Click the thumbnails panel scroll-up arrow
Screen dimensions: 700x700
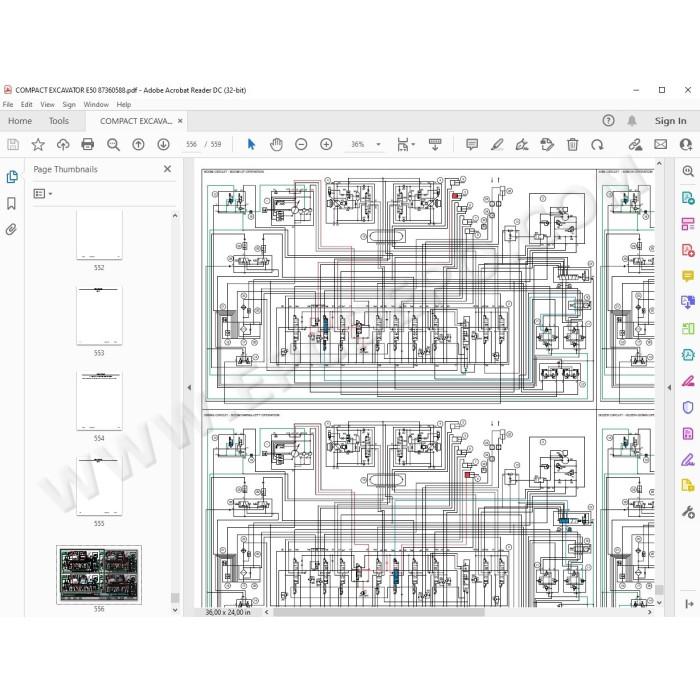click(175, 216)
